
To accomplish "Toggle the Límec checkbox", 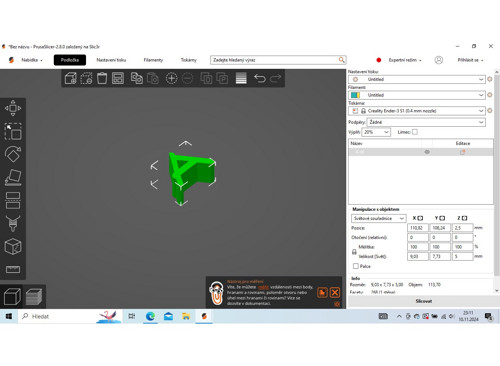I will [415, 132].
